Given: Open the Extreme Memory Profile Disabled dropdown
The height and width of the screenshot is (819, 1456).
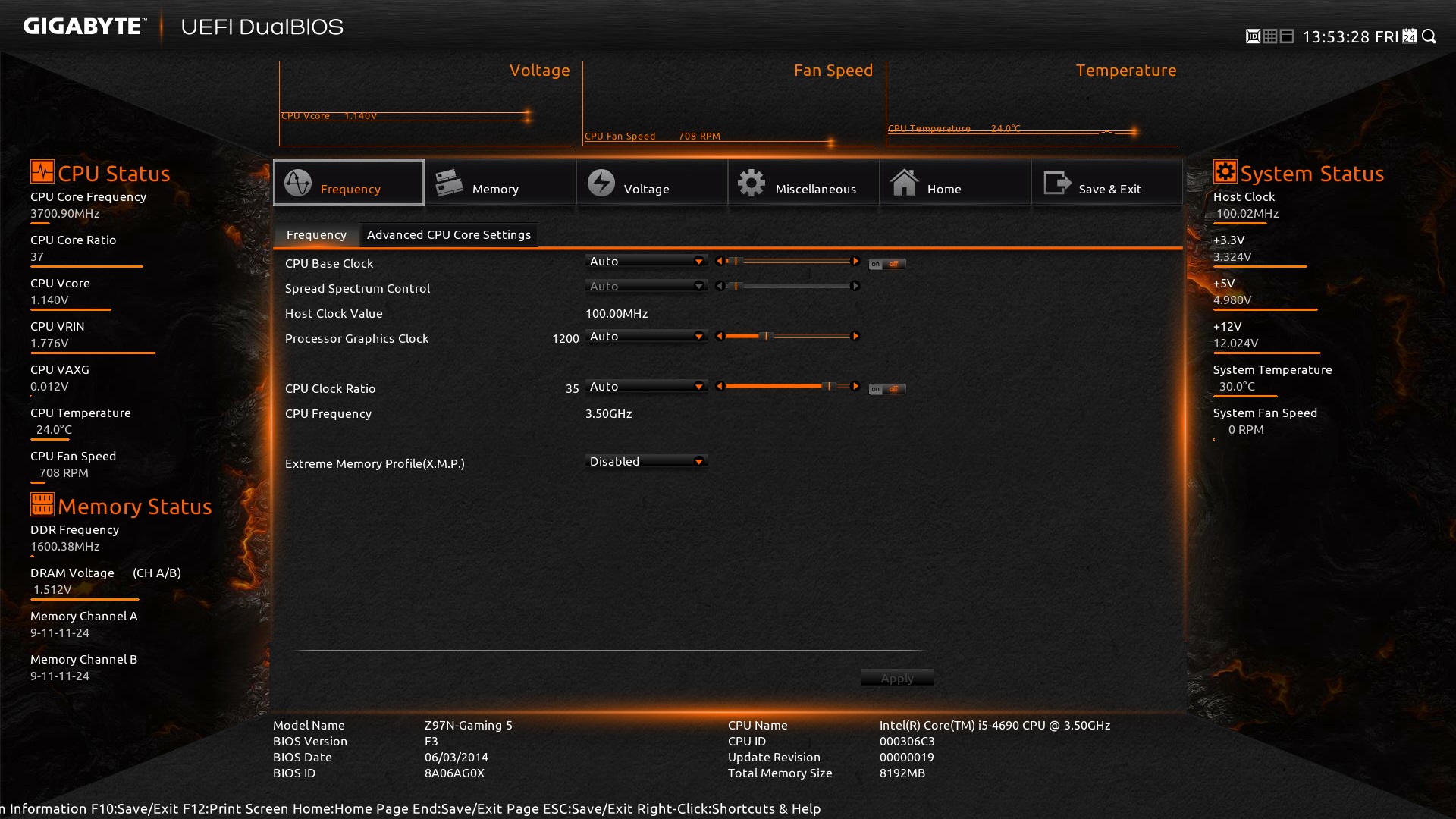Looking at the screenshot, I should click(646, 461).
